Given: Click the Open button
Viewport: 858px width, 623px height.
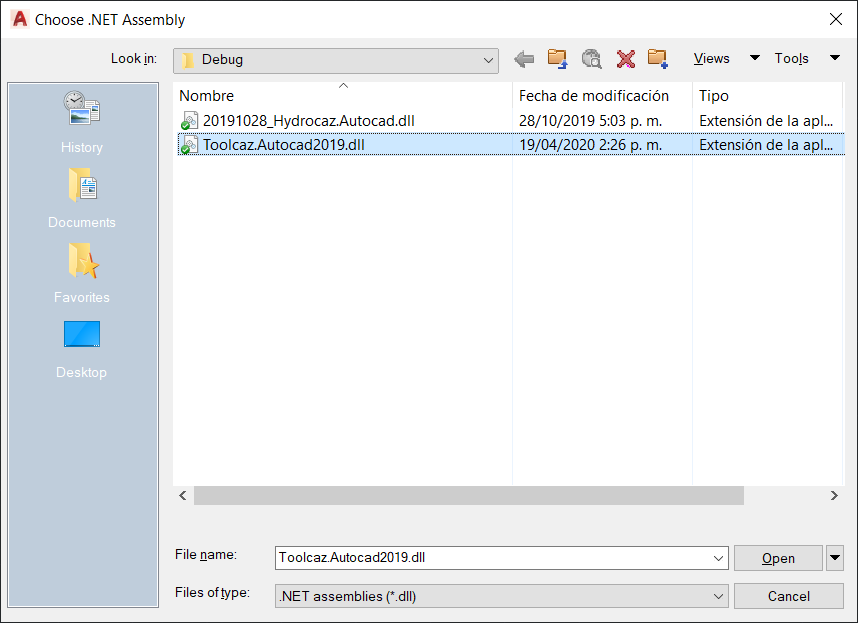Looking at the screenshot, I should pos(778,558).
